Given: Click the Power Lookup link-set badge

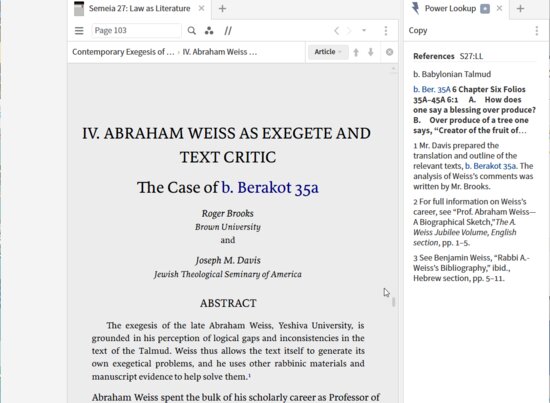Looking at the screenshot, I should click(485, 9).
